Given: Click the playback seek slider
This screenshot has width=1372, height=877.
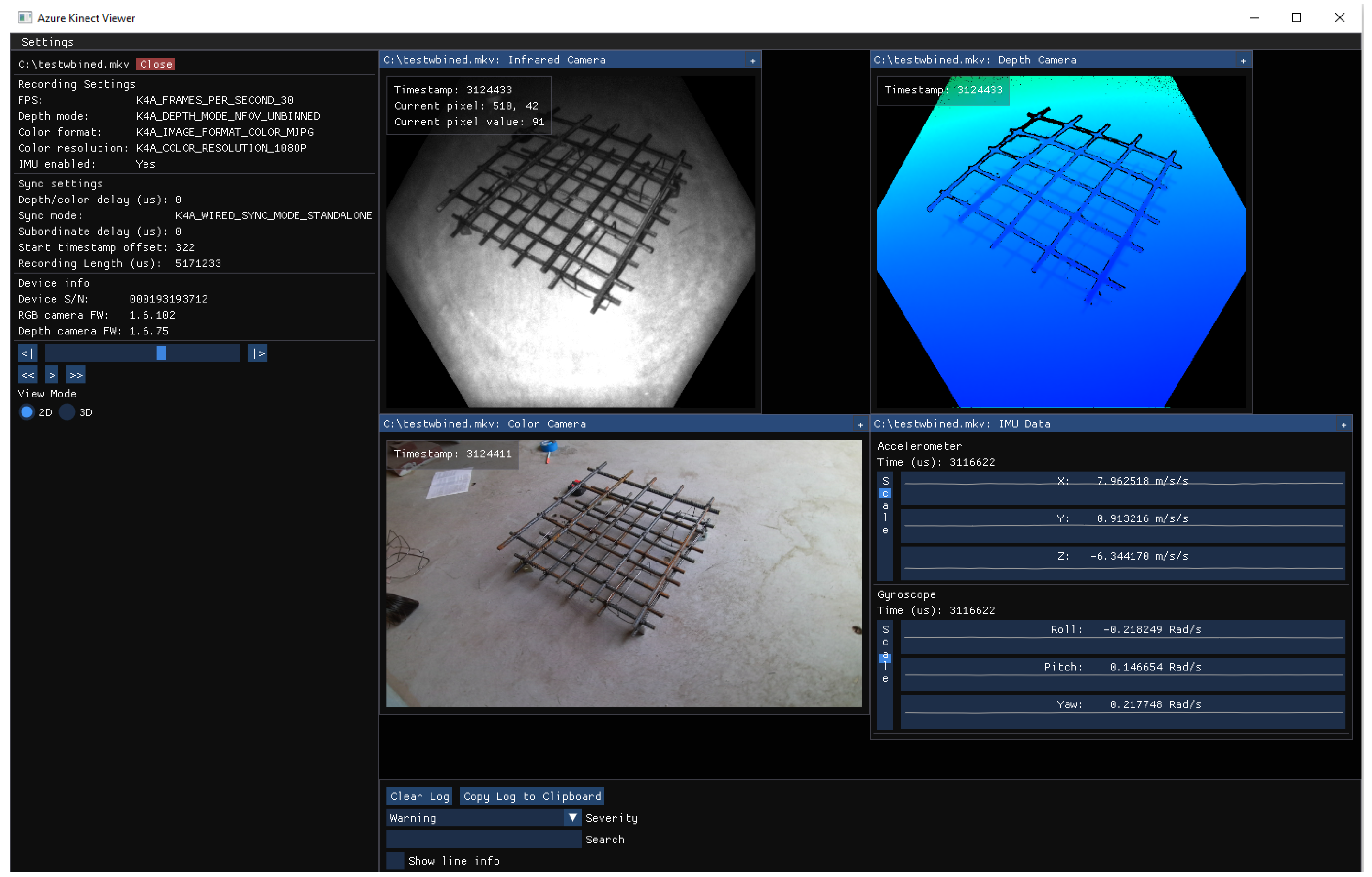Looking at the screenshot, I should click(143, 354).
